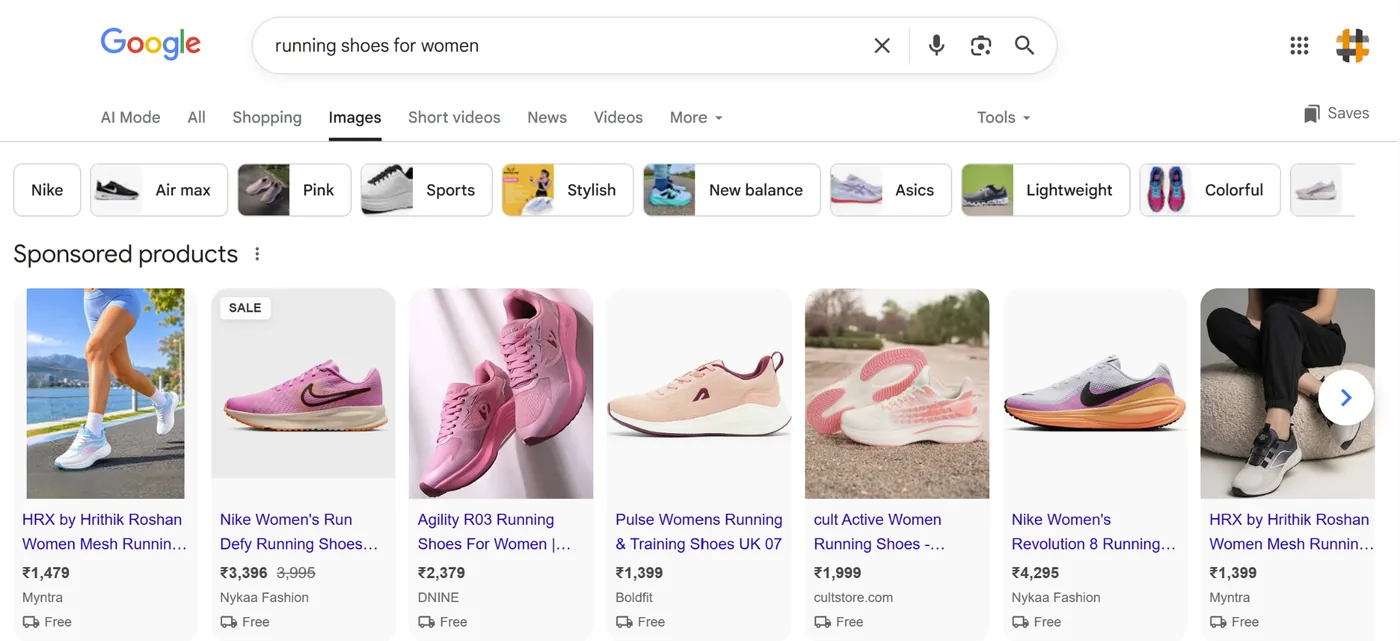Click the ₹4,295 price
The height and width of the screenshot is (641, 1400).
coord(1036,573)
